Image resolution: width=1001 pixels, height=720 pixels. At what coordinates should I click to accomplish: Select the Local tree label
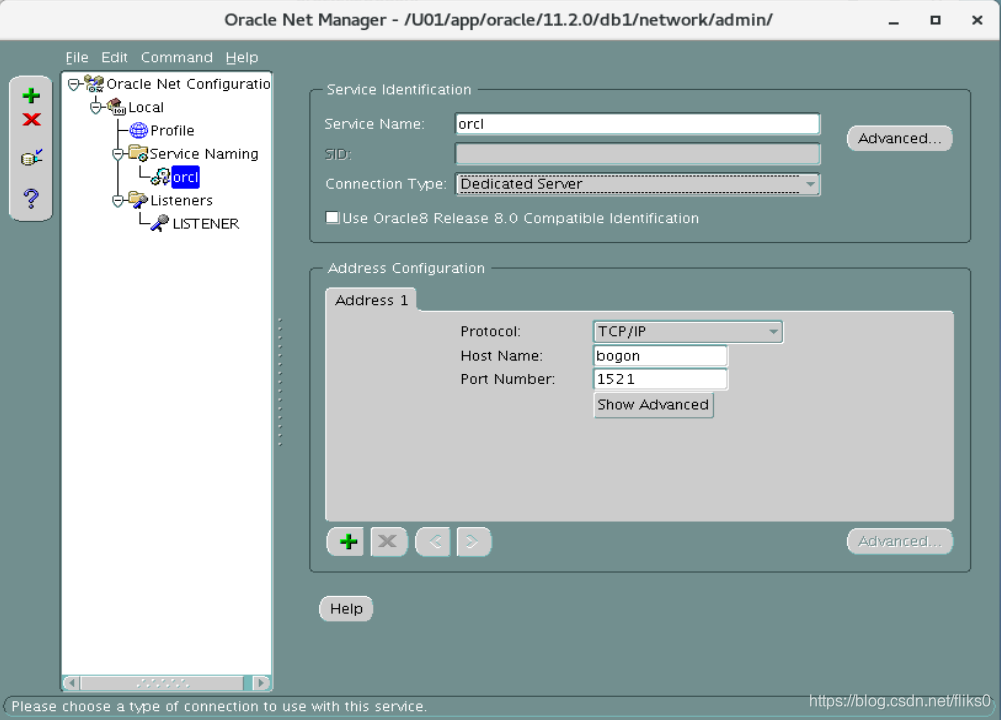146,107
